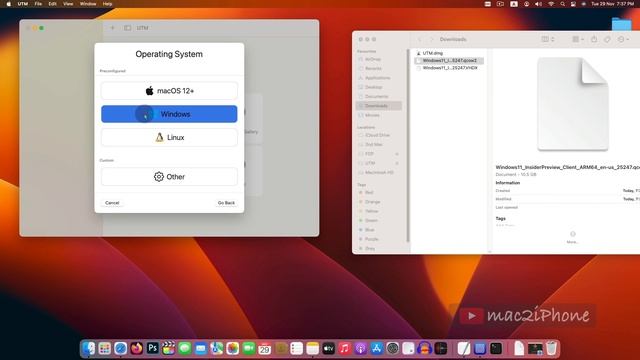Open Macintosh HD in Finder sidebar
This screenshot has width=640, height=360.
click(379, 173)
